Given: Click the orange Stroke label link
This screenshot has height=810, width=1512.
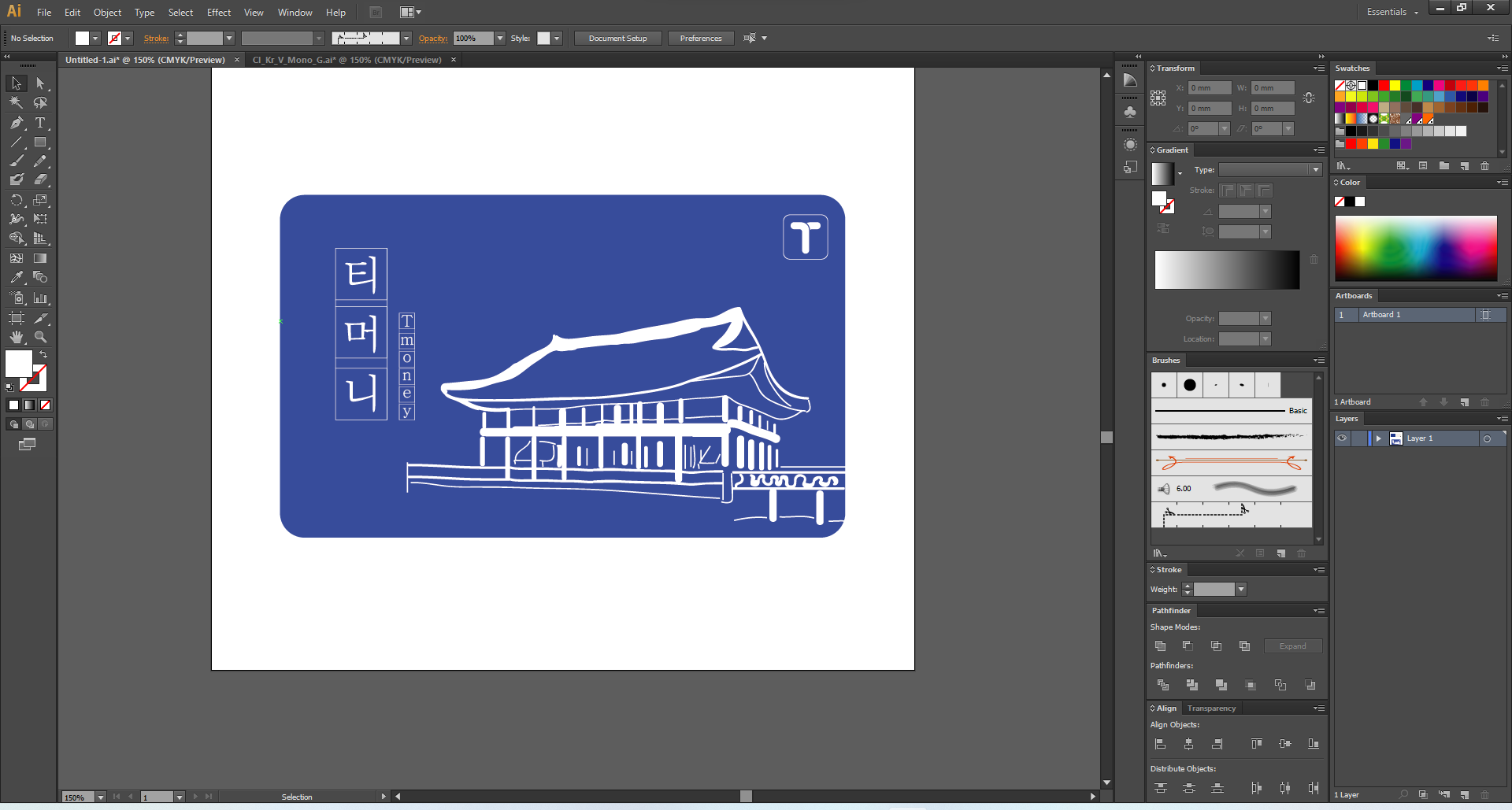Looking at the screenshot, I should coord(156,39).
